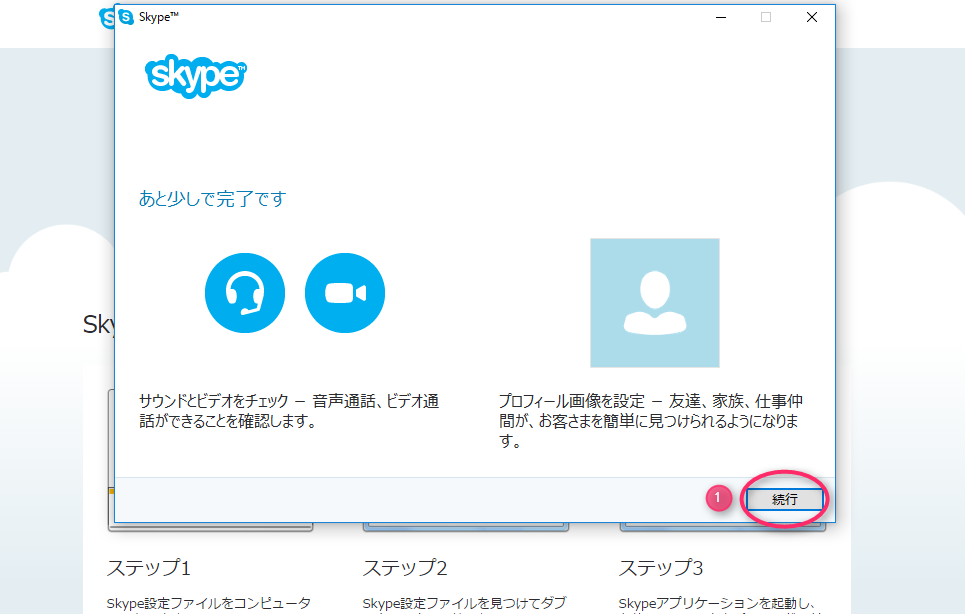Click the Skype logo in the dialog
This screenshot has height=614, width=965.
196,76
